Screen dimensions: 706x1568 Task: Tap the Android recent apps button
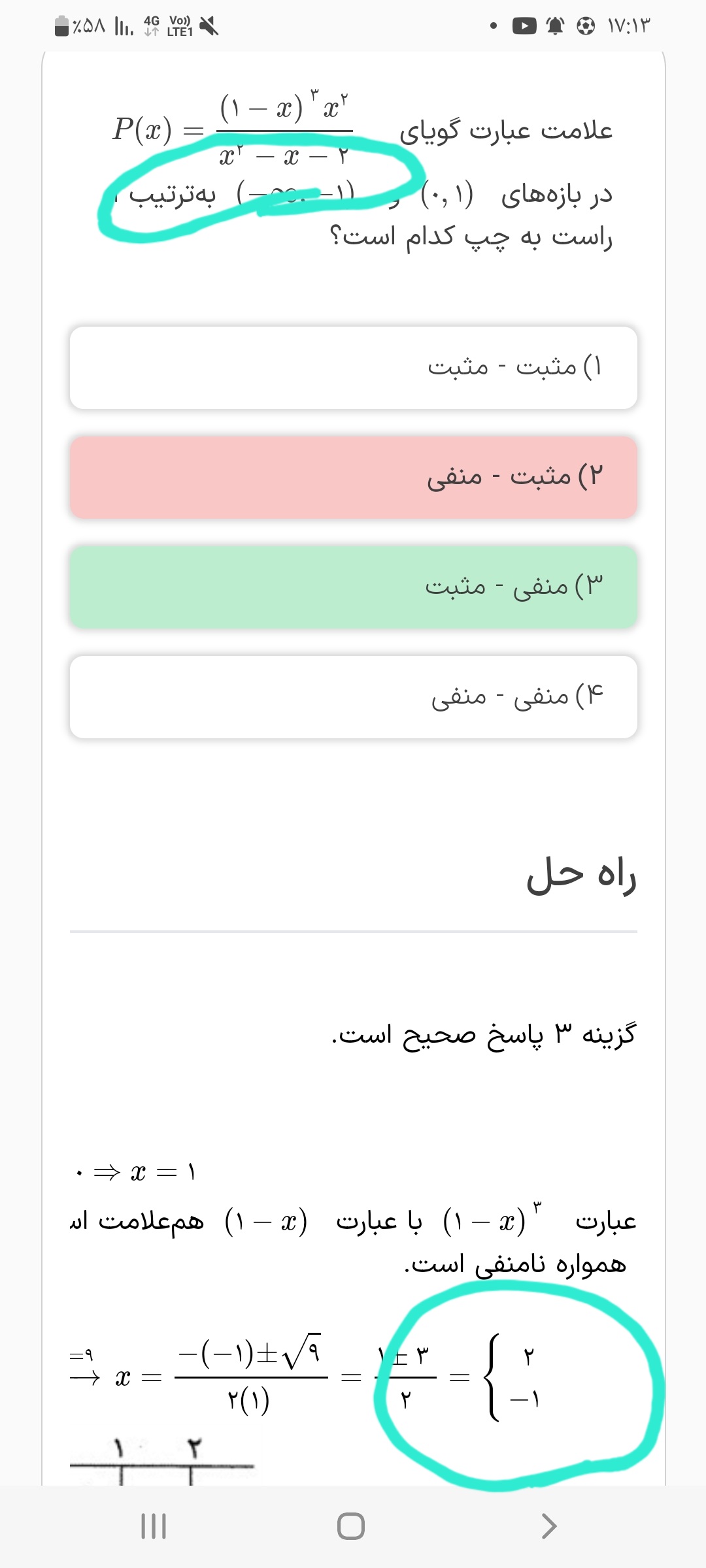tap(154, 1526)
